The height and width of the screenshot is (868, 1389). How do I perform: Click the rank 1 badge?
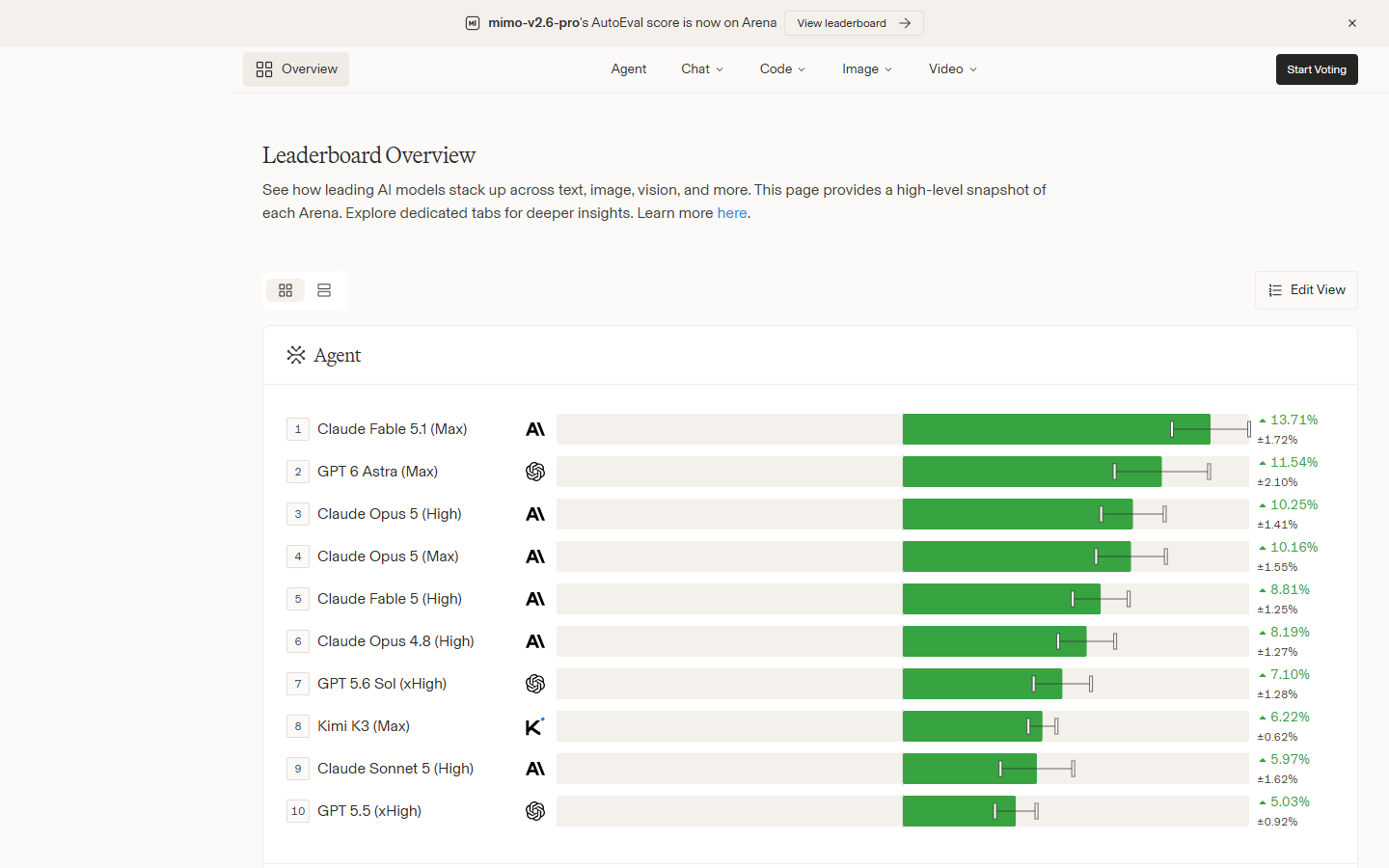tap(298, 429)
